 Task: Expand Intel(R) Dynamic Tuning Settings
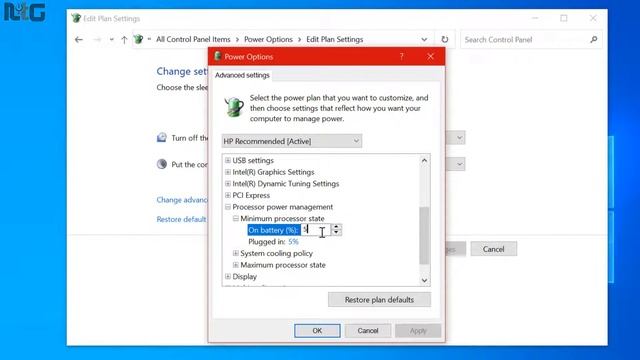pos(228,184)
